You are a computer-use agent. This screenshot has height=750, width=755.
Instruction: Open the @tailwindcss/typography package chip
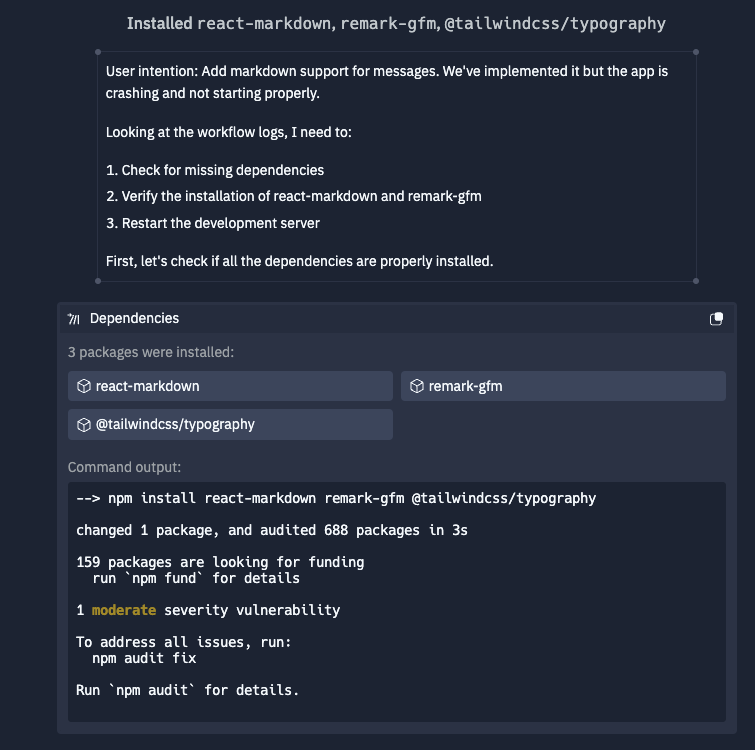pyautogui.click(x=230, y=425)
